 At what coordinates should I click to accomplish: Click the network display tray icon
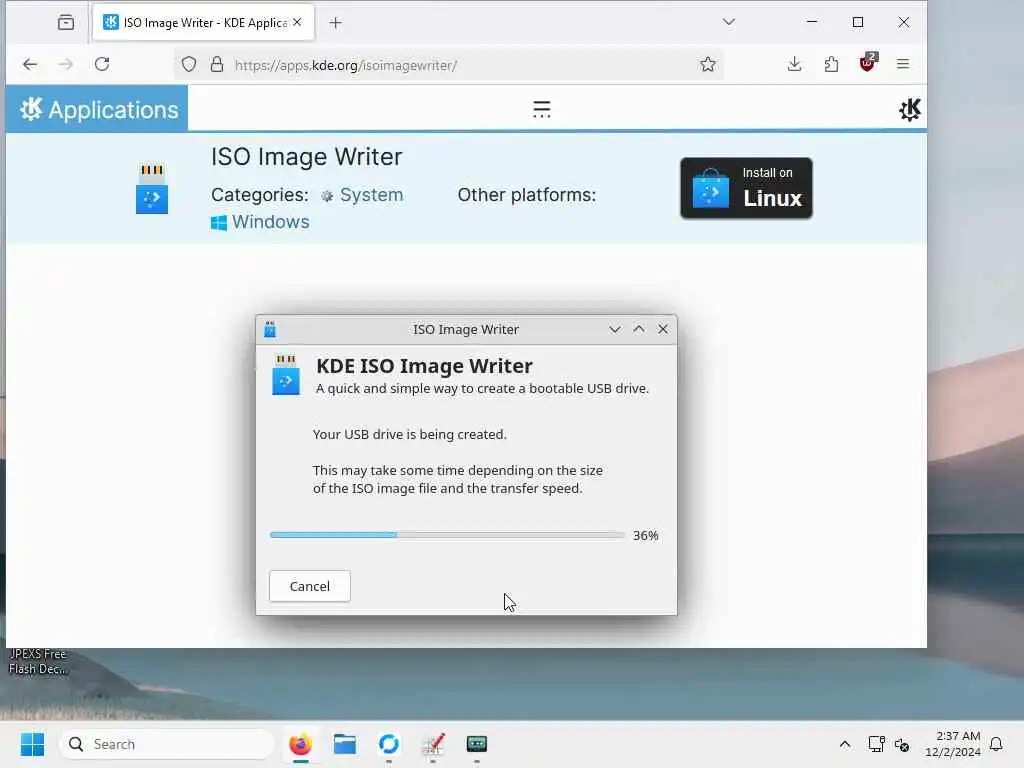click(x=876, y=744)
